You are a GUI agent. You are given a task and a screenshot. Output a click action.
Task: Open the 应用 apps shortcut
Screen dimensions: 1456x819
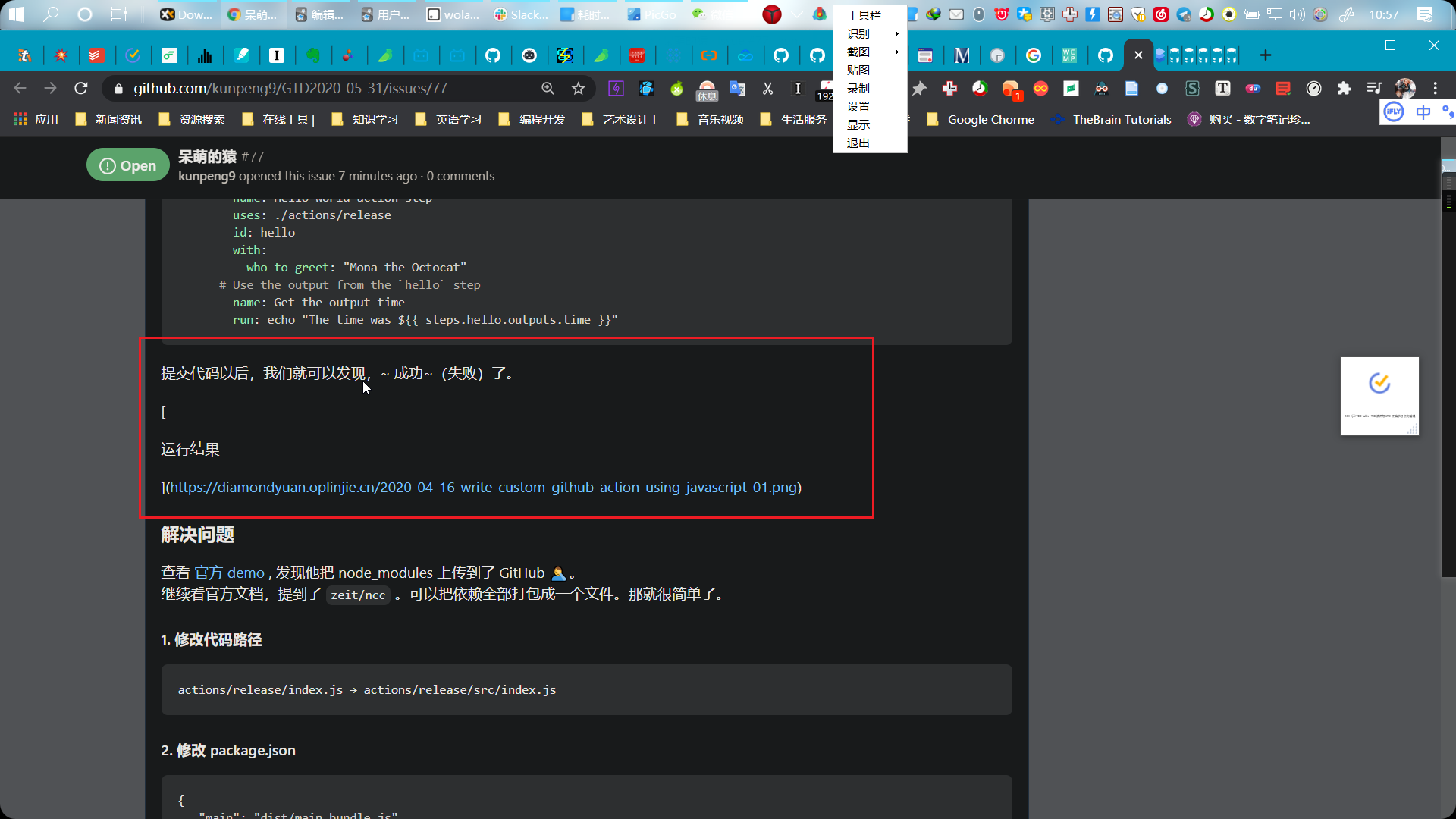tap(36, 119)
